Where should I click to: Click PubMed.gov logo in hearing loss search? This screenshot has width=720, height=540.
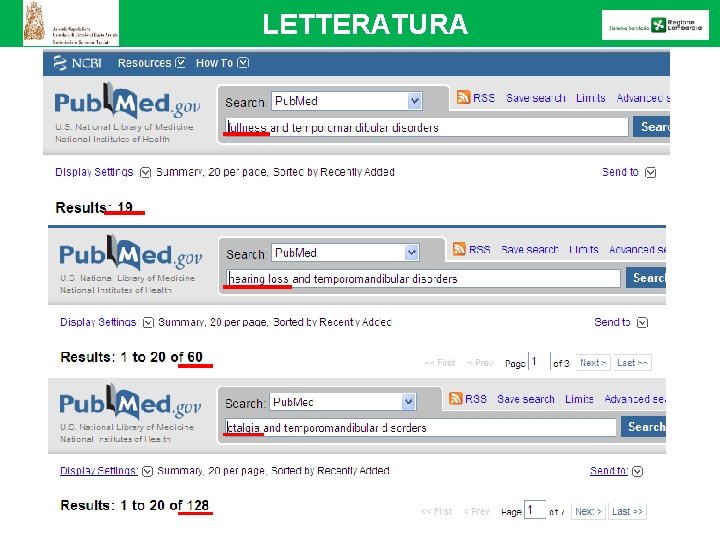coord(130,253)
